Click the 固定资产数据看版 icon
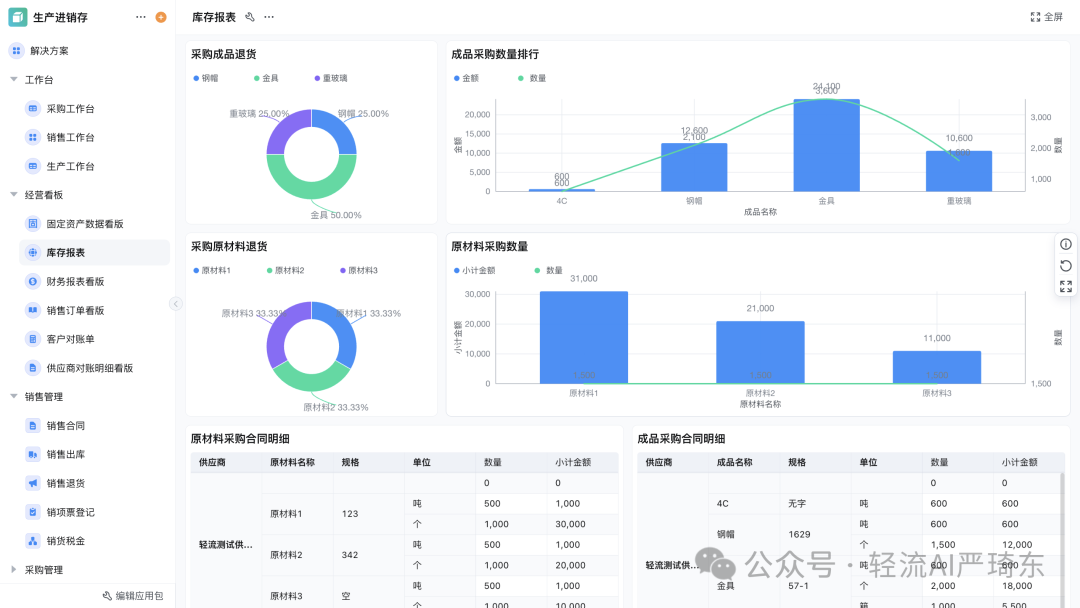This screenshot has width=1080, height=608. pyautogui.click(x=33, y=224)
